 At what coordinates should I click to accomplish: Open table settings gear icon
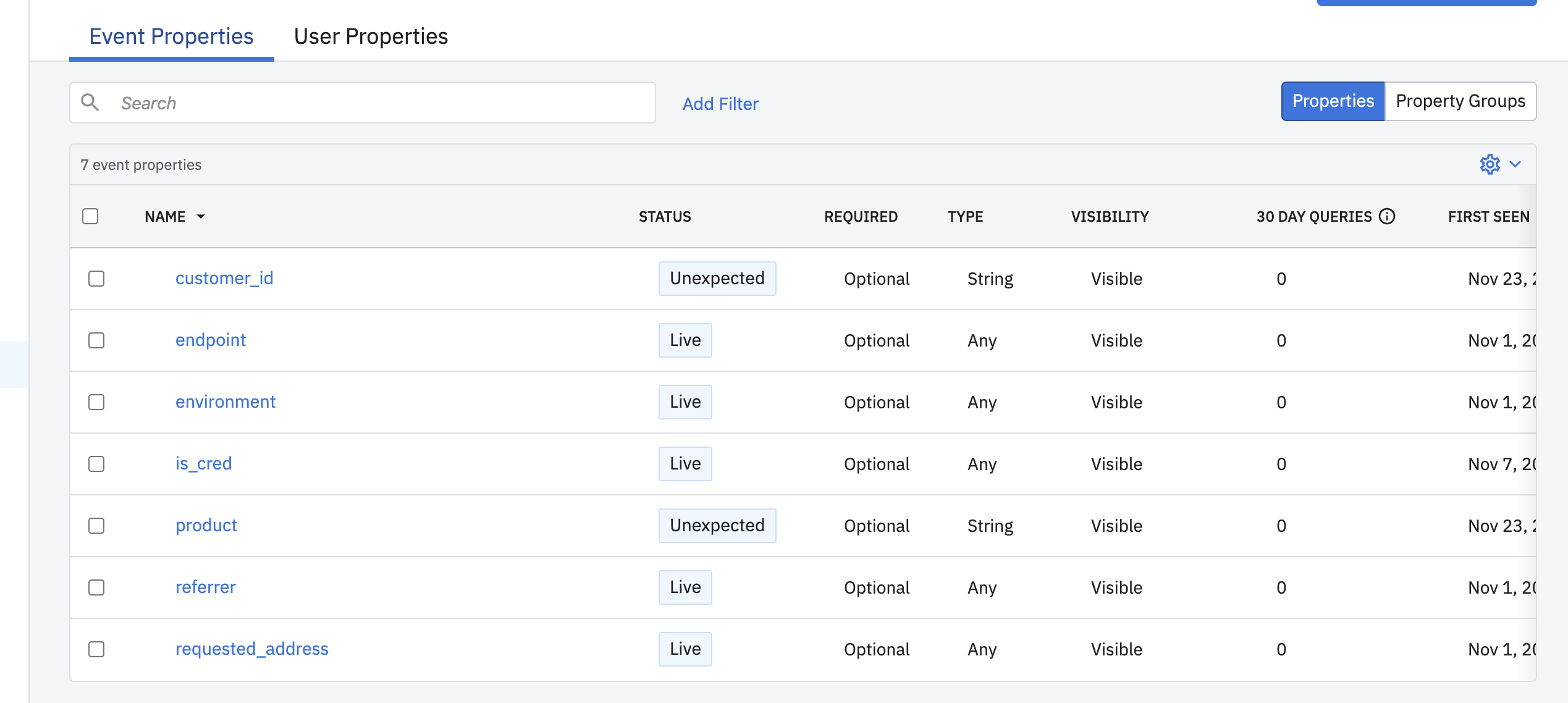click(1490, 164)
